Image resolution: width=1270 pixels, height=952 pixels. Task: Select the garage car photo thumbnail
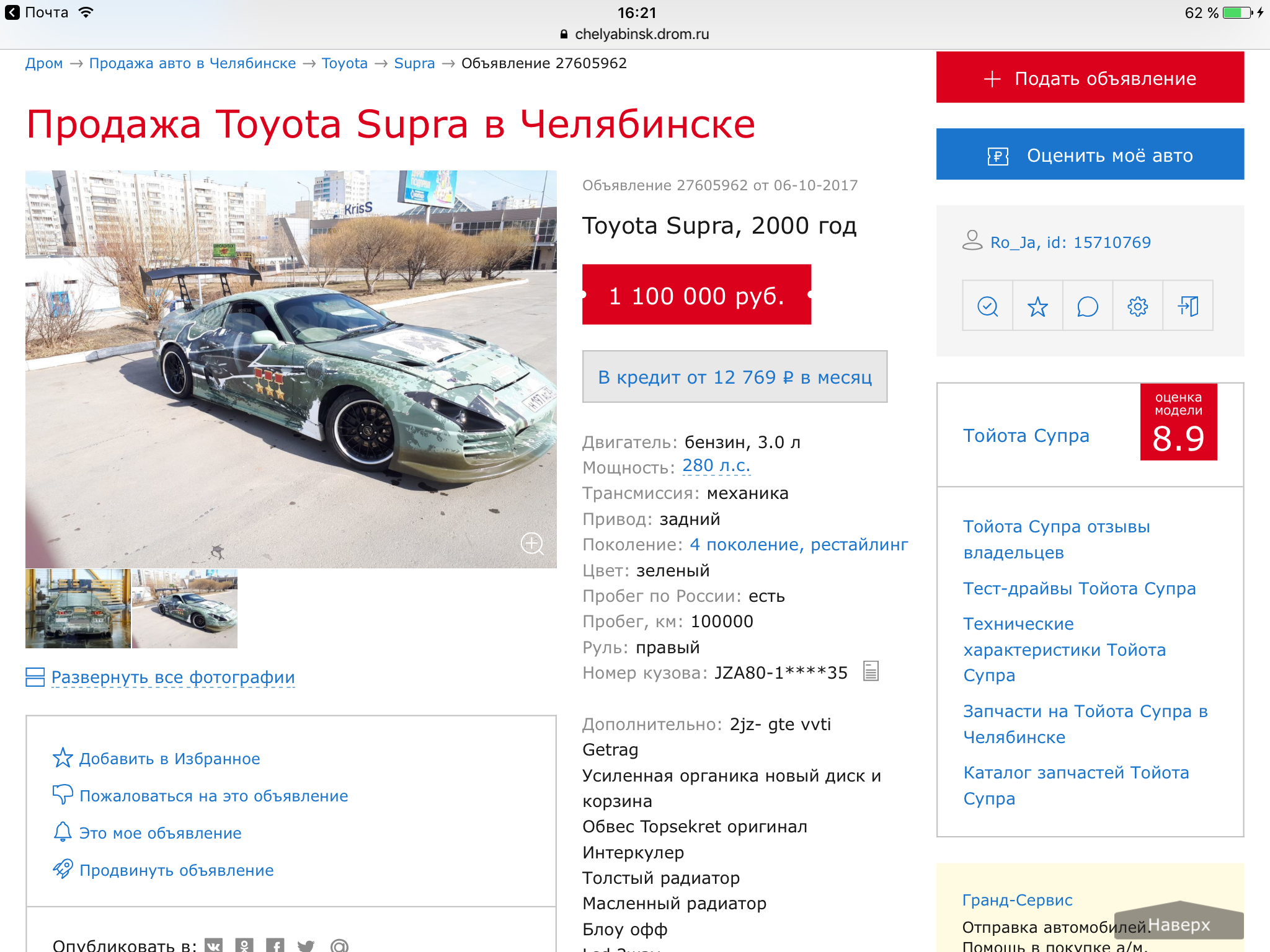click(78, 609)
